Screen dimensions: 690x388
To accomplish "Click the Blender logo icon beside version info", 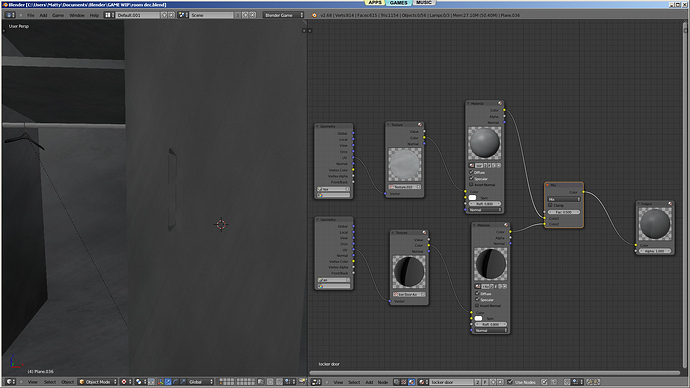I will (314, 15).
